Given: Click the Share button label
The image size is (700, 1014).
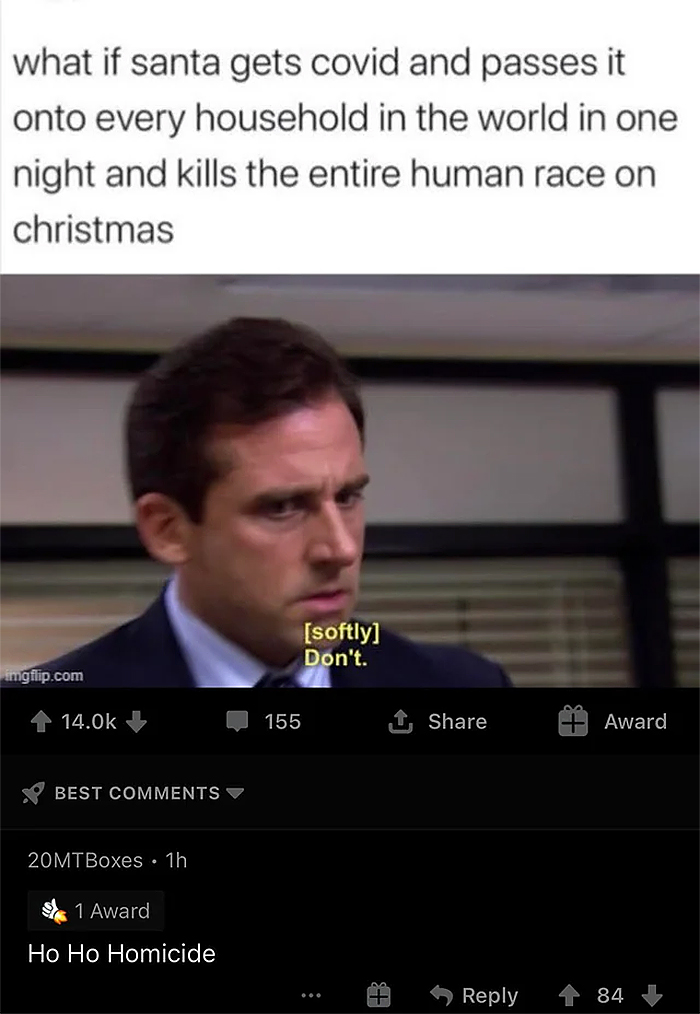Looking at the screenshot, I should click(457, 721).
